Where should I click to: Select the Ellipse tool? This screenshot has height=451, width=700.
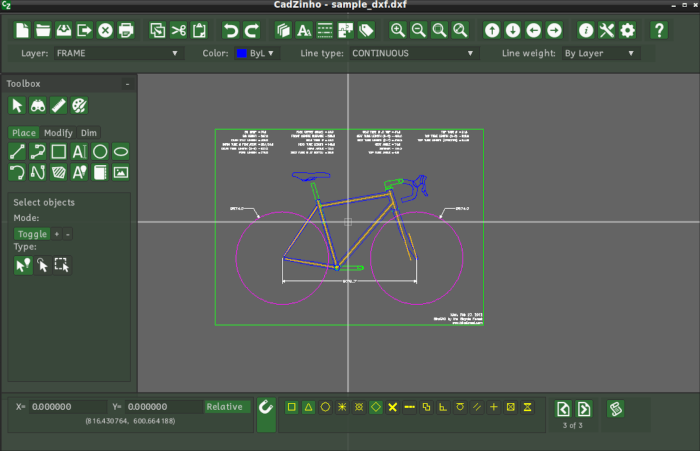pos(121,152)
